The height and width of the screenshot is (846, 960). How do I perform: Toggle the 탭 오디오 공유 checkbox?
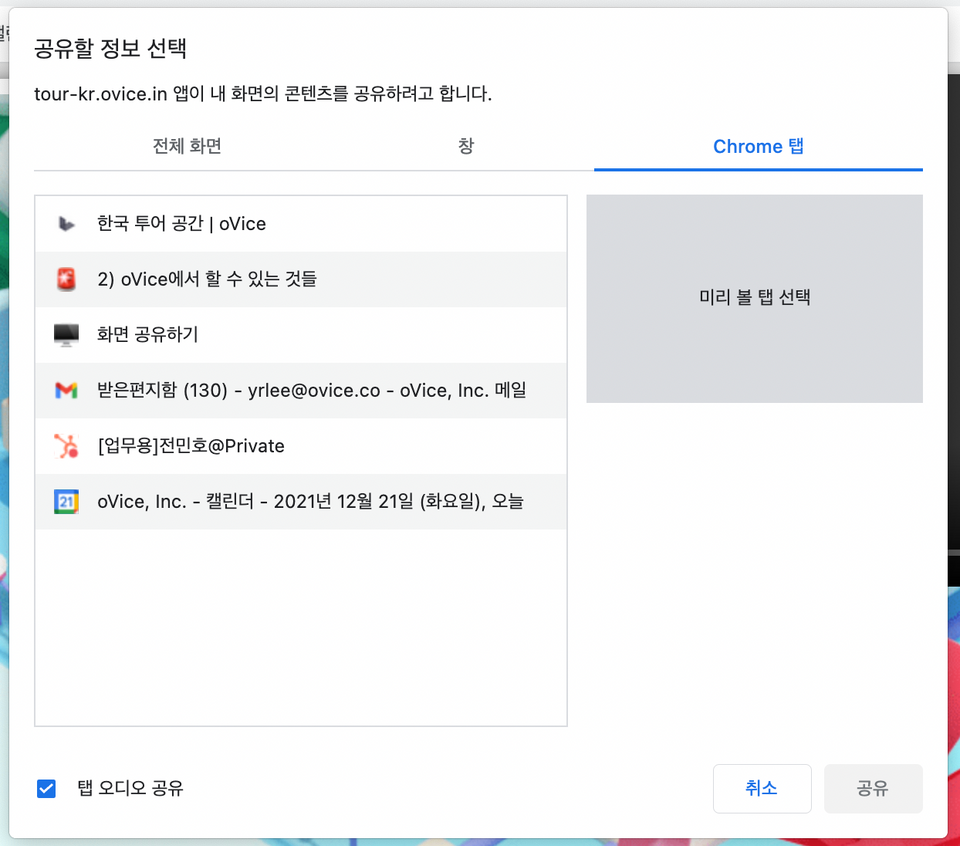coord(46,788)
